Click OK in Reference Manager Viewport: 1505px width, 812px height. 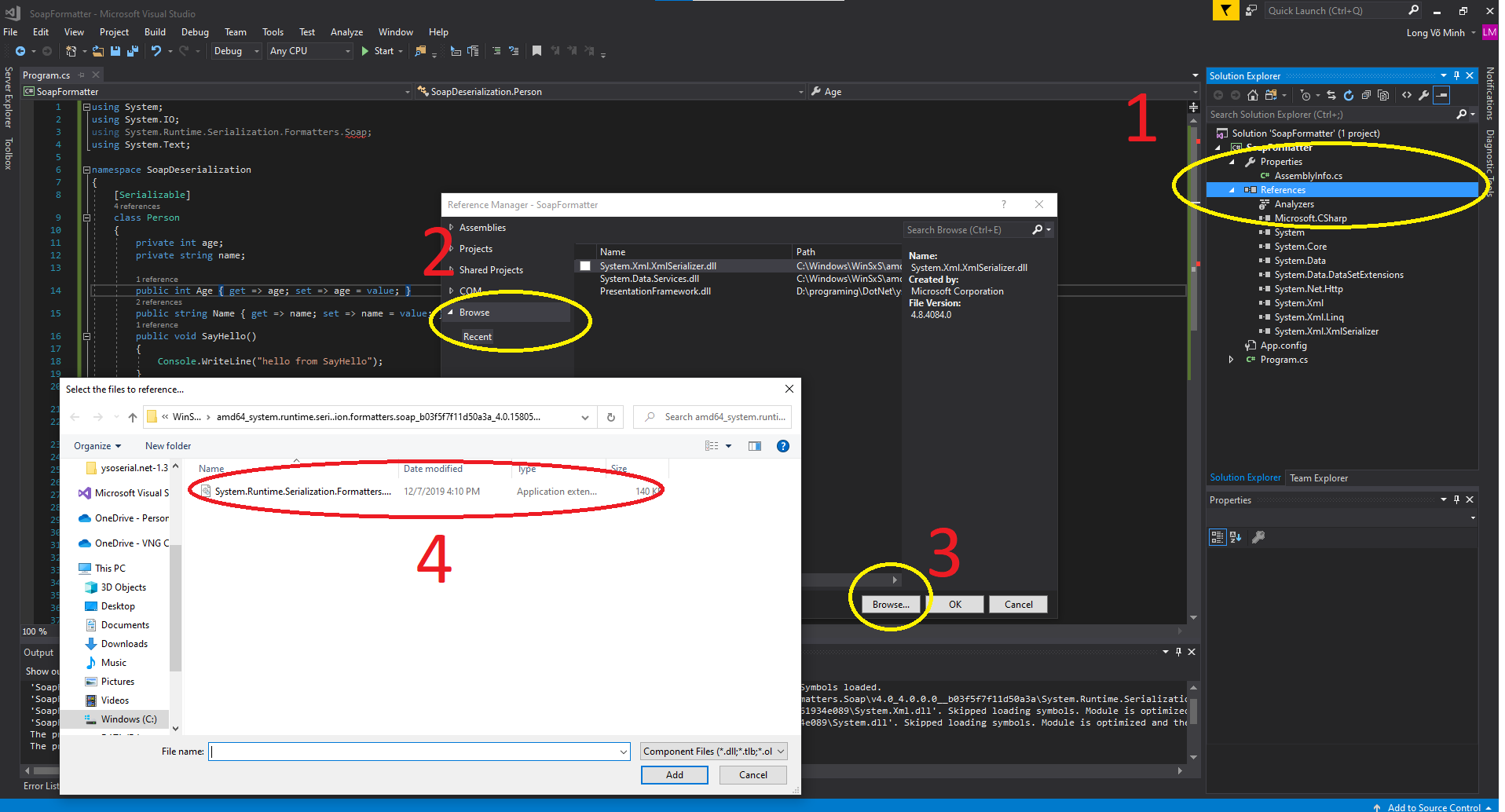click(x=955, y=605)
